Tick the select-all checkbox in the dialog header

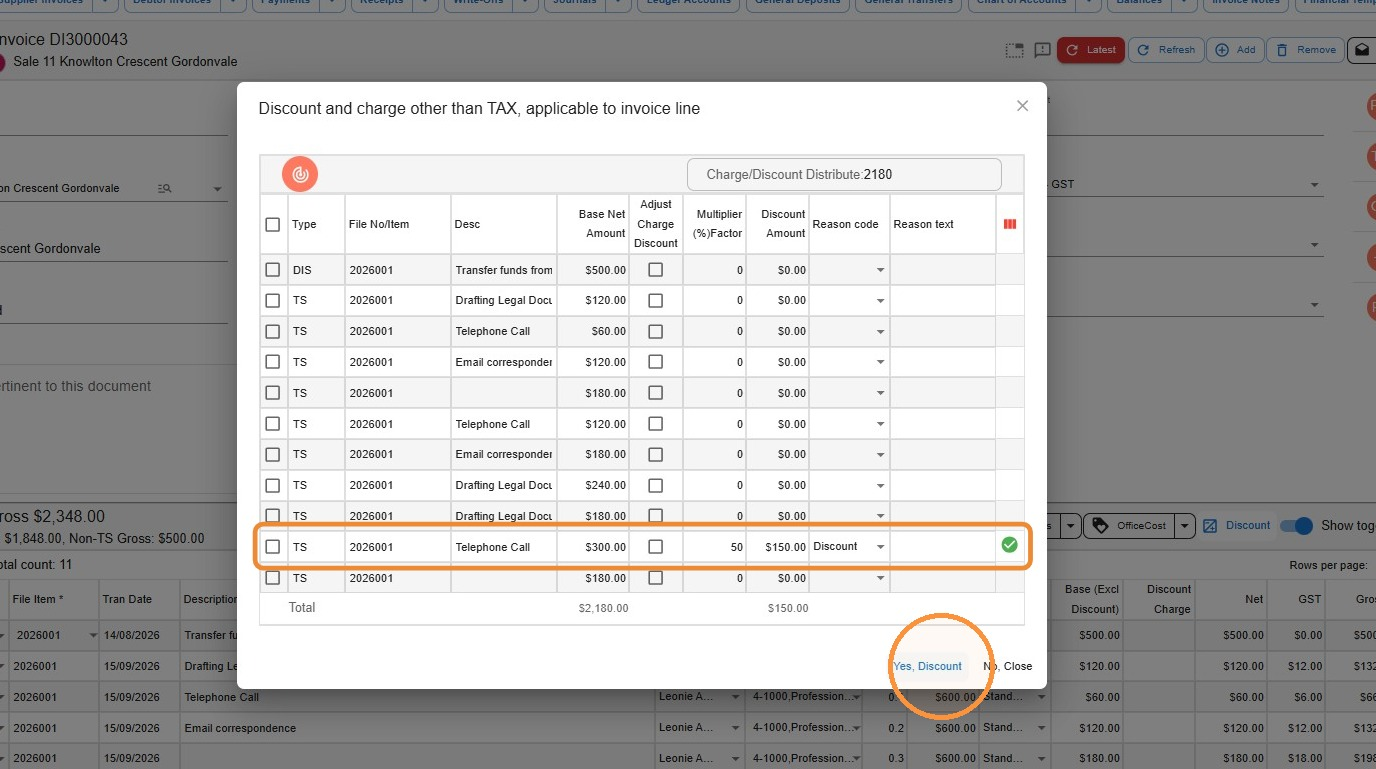[273, 224]
